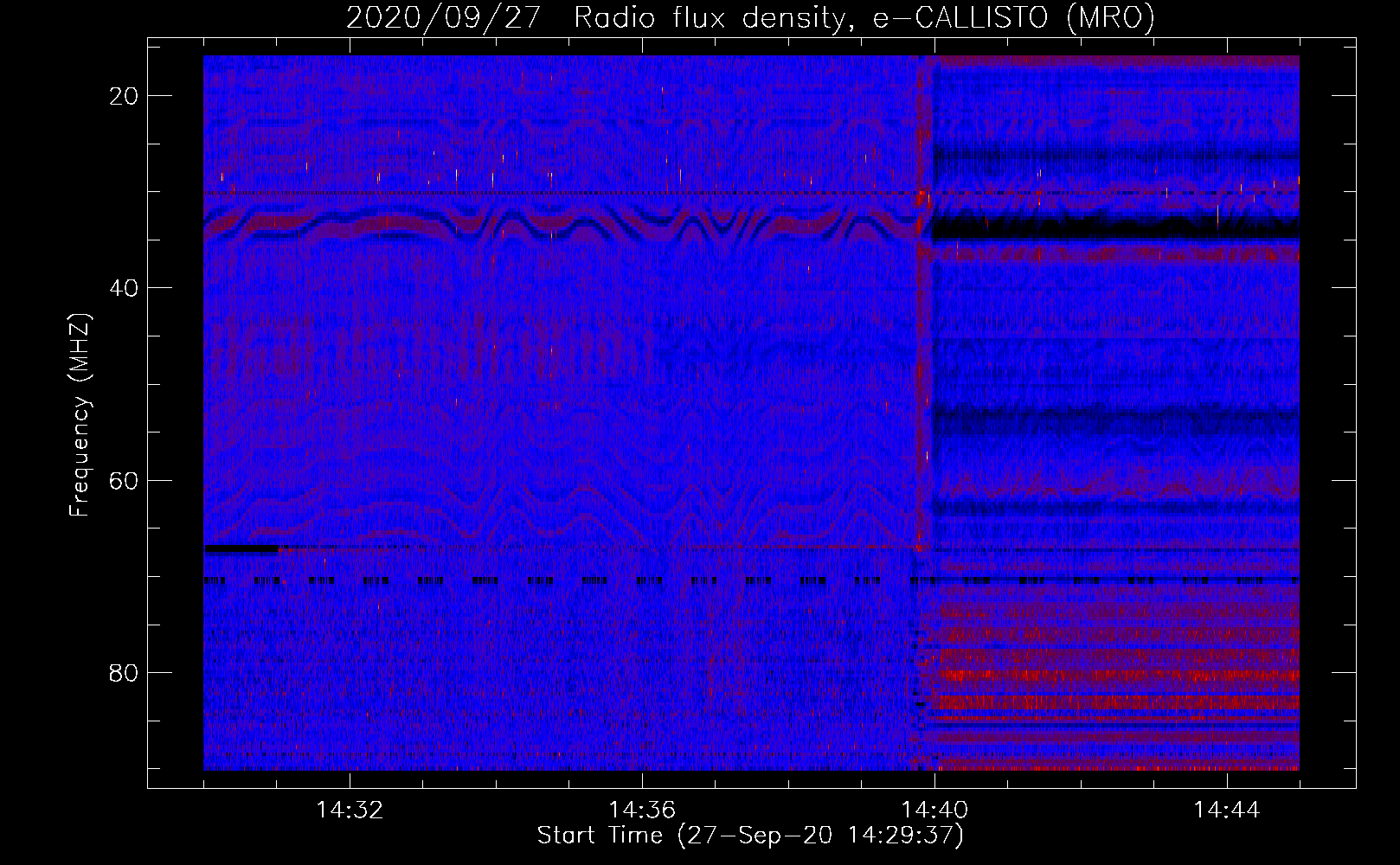Viewport: 1400px width, 865px height.
Task: Click the 20 MHz frequency tick label
Action: pos(125,96)
